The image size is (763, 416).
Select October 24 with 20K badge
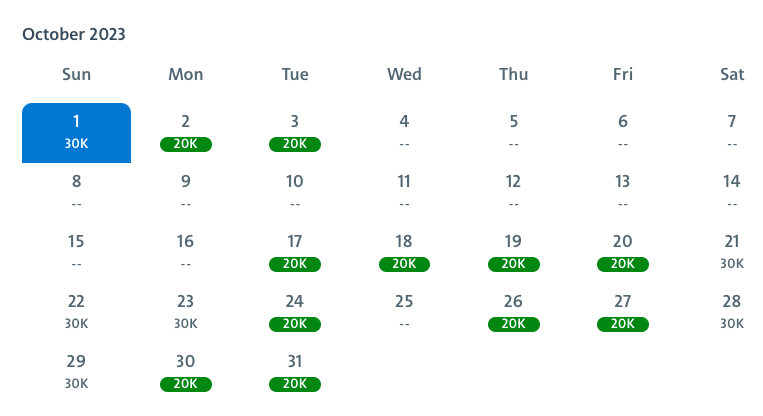click(295, 312)
